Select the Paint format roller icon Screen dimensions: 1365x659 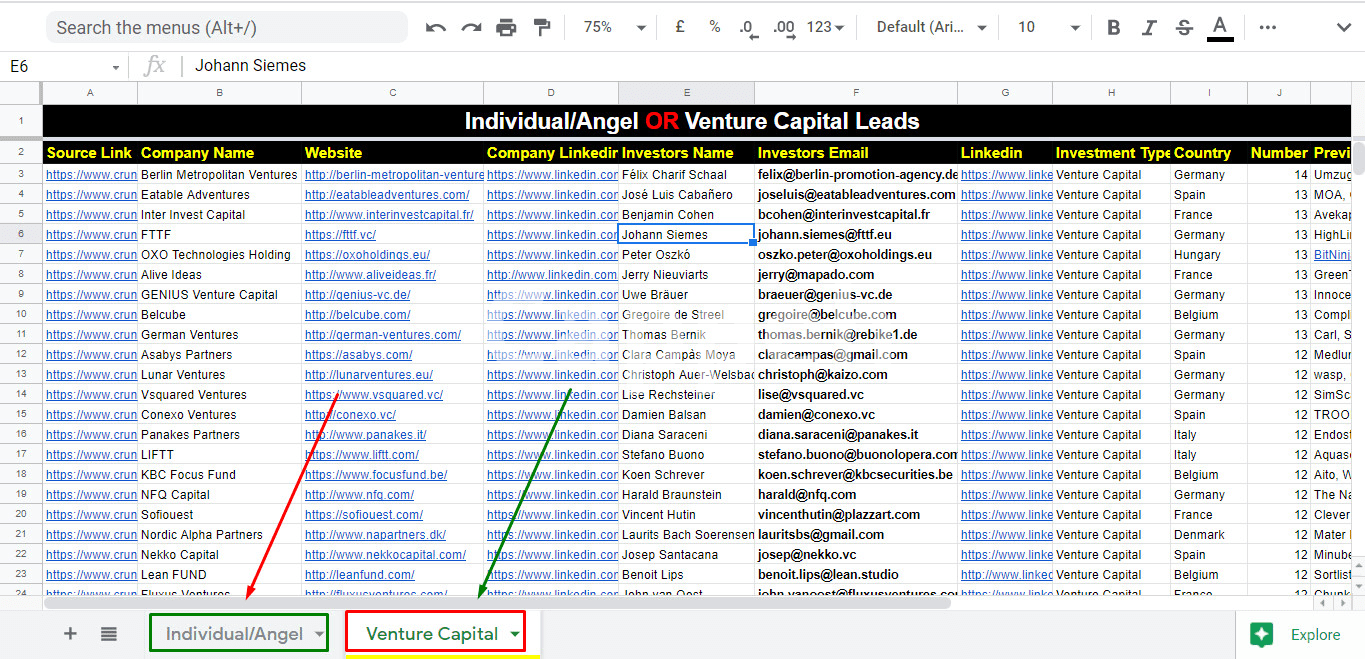(542, 28)
